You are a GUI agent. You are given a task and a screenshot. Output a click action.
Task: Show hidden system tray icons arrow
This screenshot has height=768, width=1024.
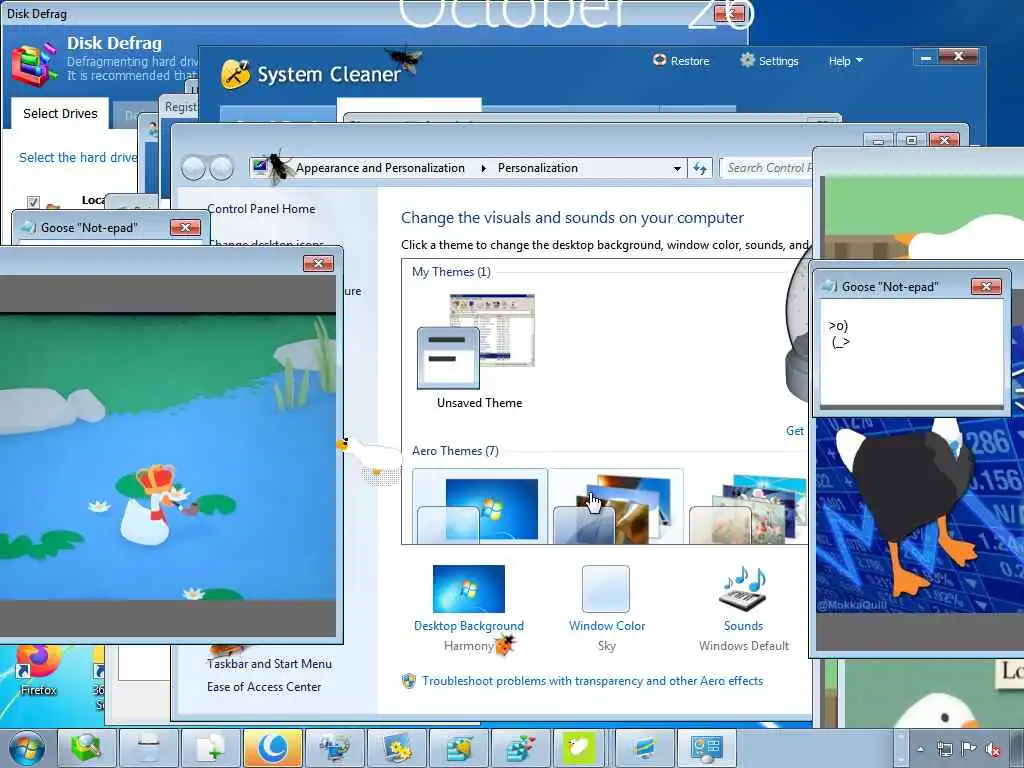(920, 749)
